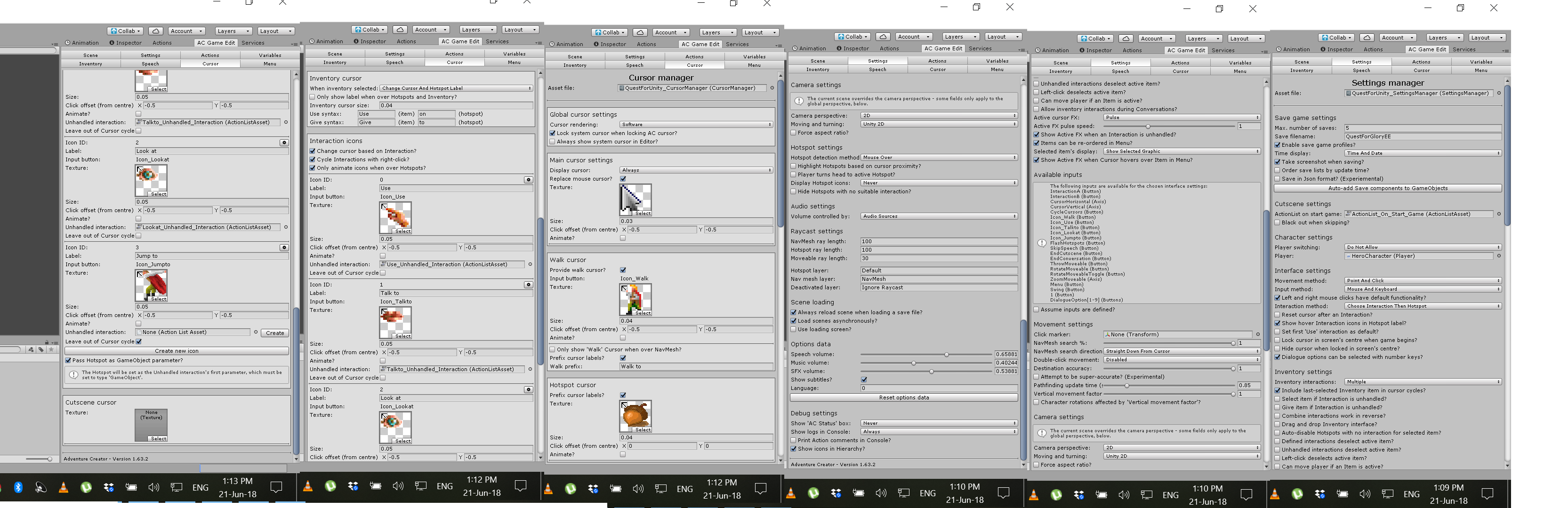Open the VLC cone icon beside the 1:13 PM clock

coord(63,487)
